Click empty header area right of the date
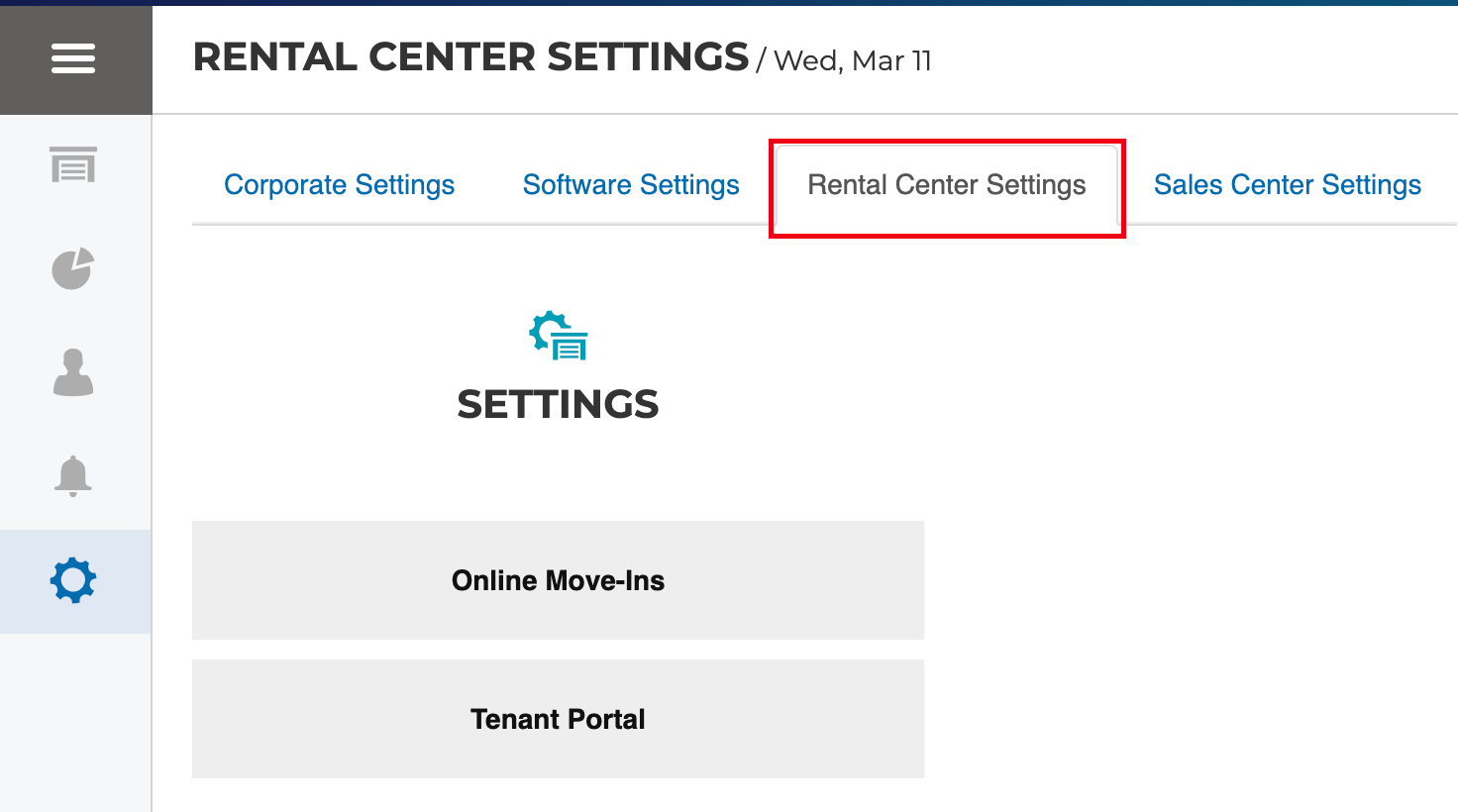The height and width of the screenshot is (812, 1458). (1189, 59)
